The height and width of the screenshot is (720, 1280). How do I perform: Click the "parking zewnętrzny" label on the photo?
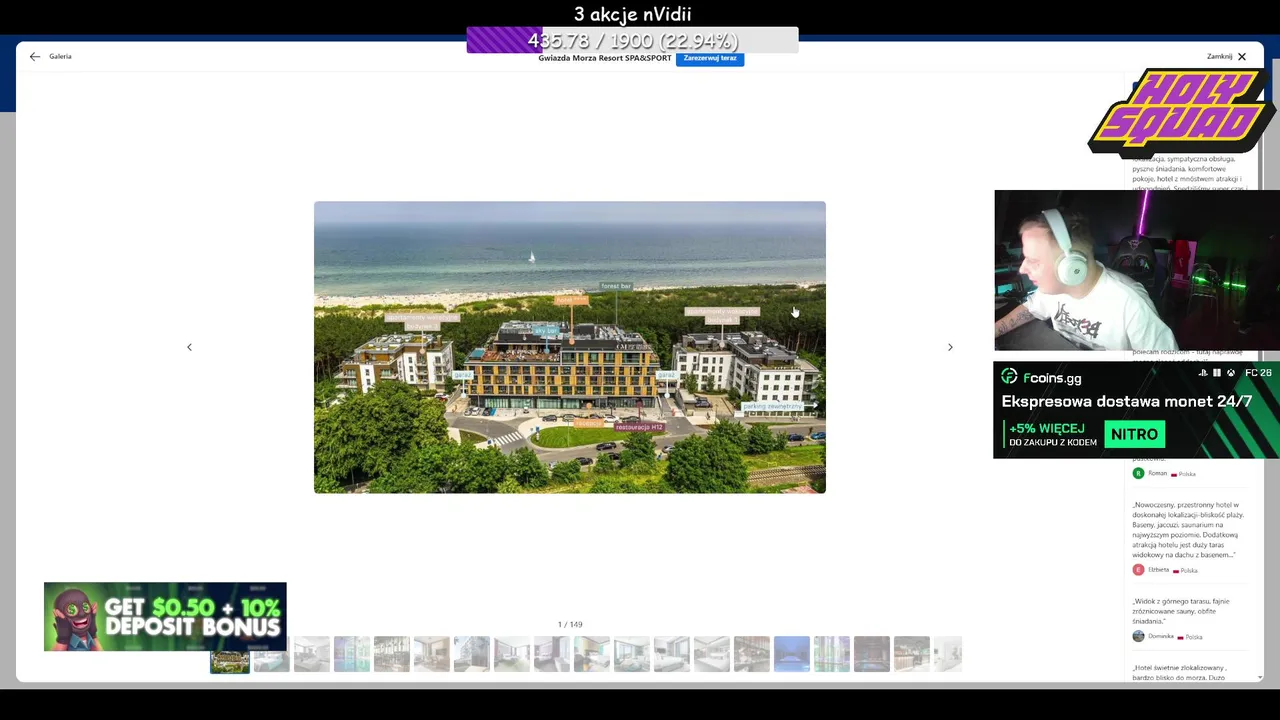coord(772,407)
